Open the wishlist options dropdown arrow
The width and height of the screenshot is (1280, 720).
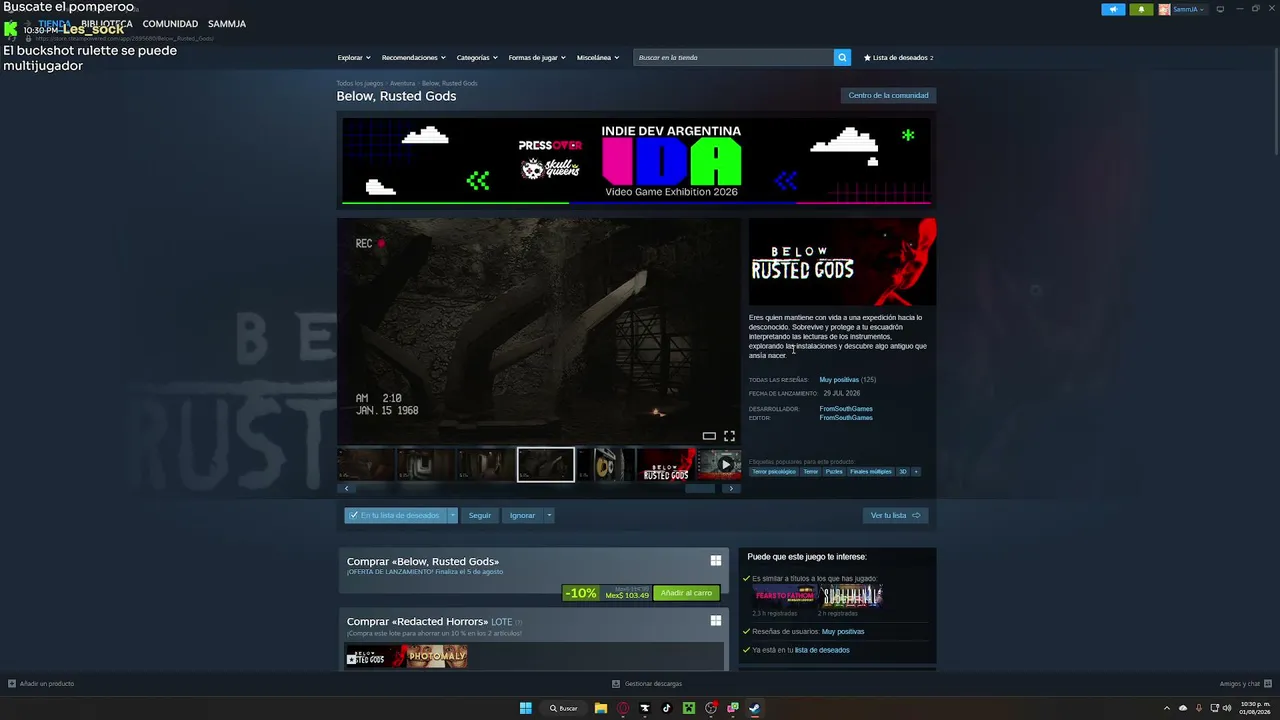452,516
